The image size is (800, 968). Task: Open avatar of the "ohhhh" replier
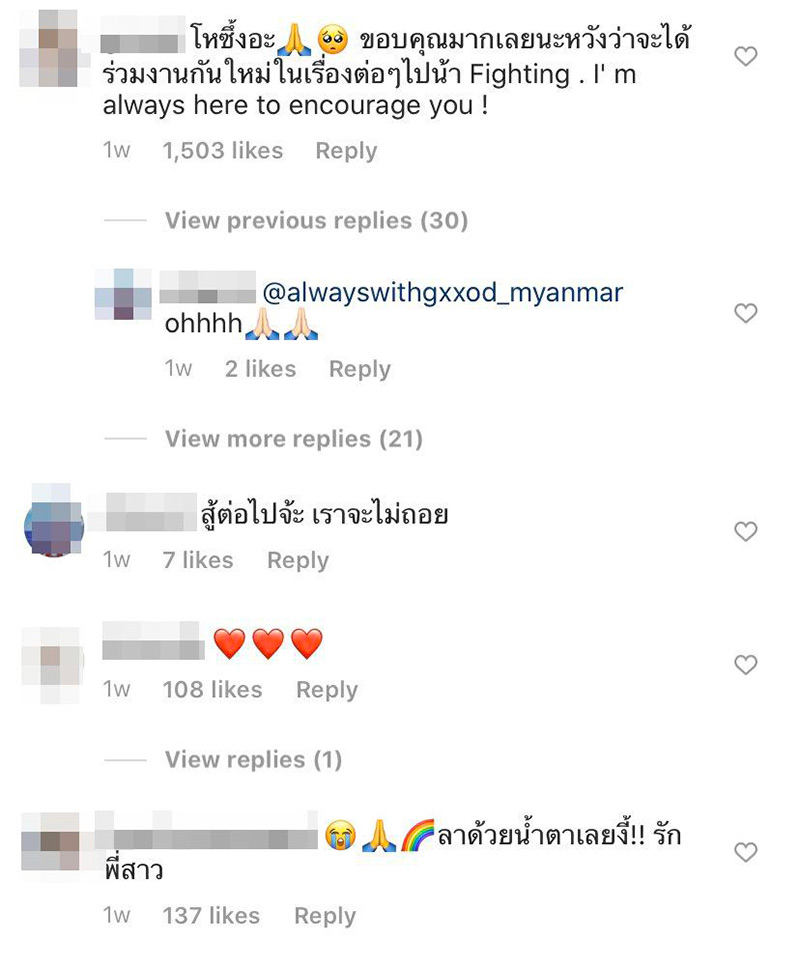click(123, 294)
